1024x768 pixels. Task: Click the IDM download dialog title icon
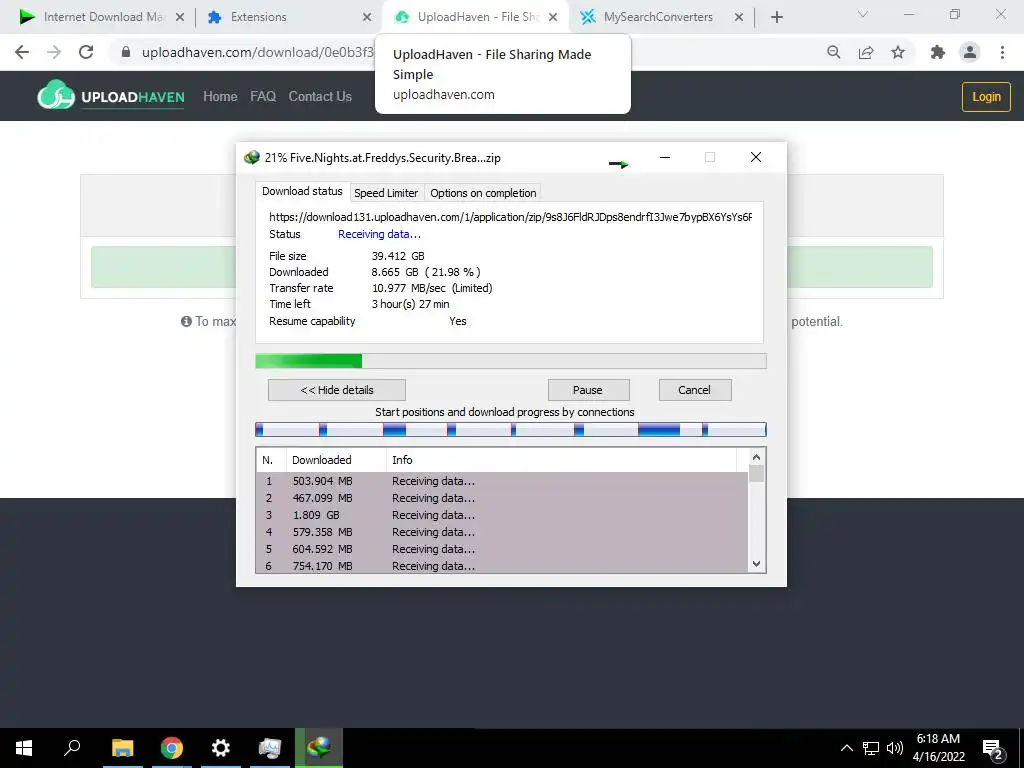tap(251, 157)
